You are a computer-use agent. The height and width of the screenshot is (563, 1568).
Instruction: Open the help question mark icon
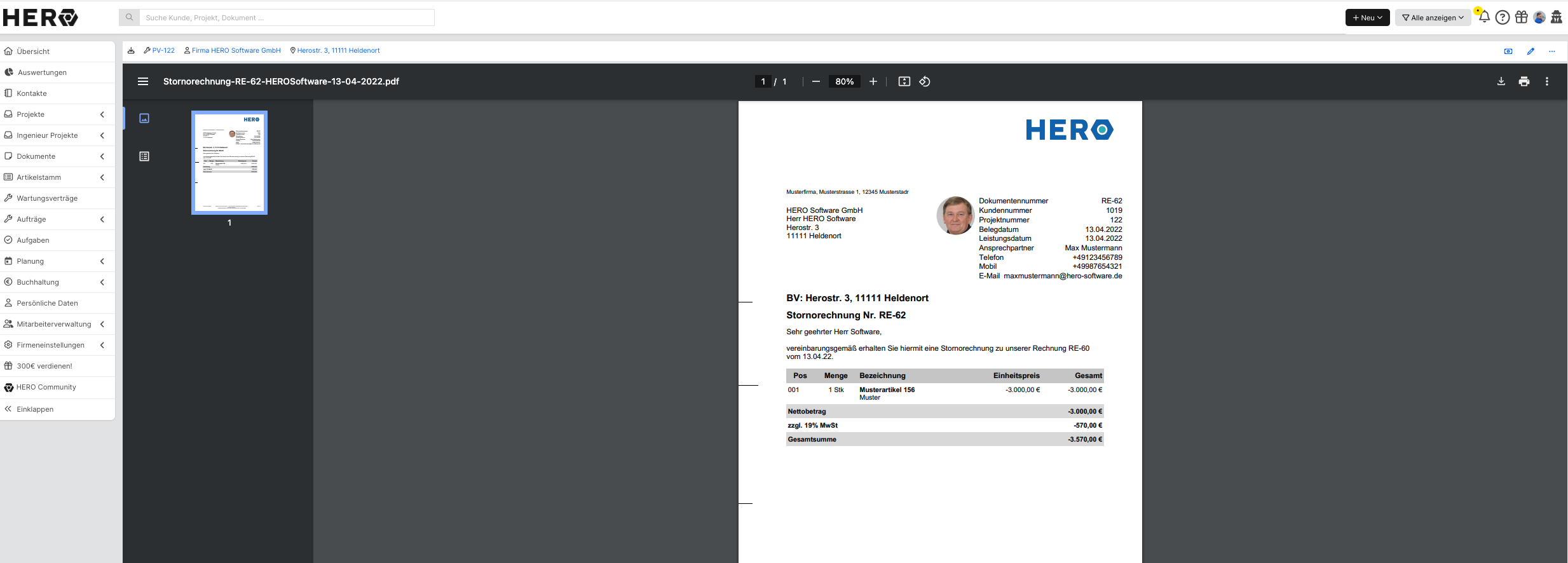click(x=1503, y=17)
